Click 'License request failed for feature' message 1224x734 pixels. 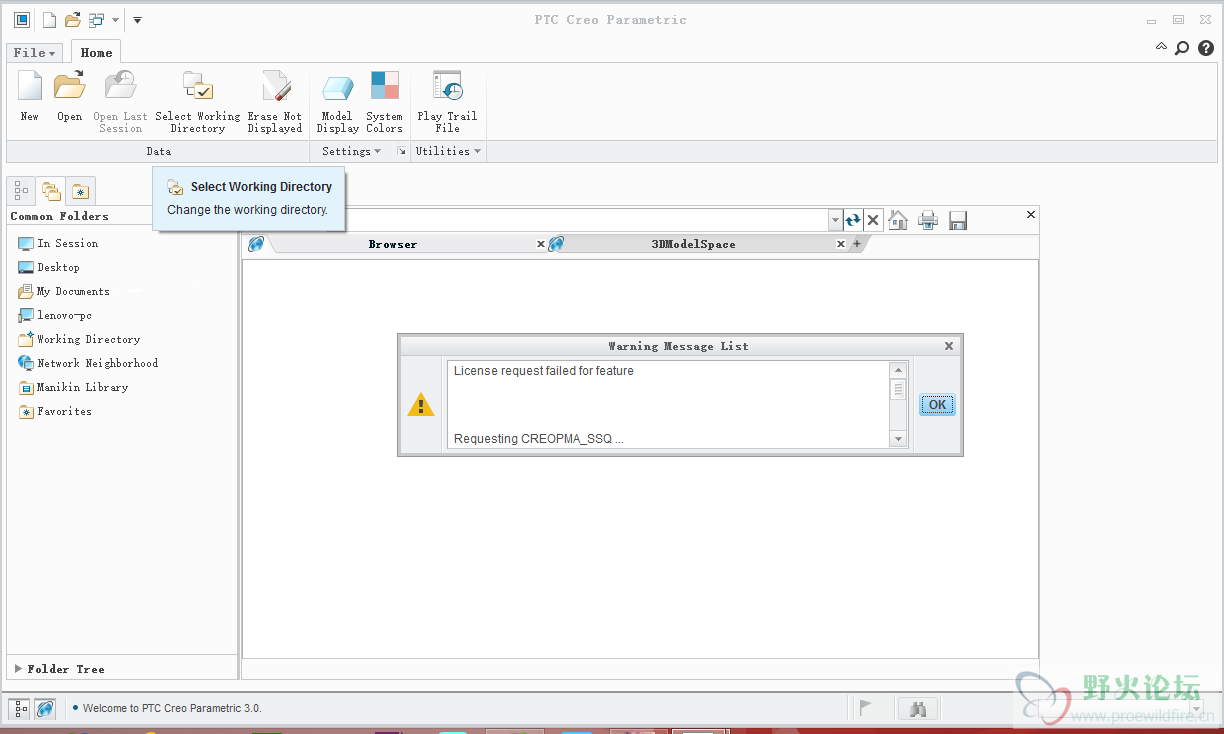[543, 371]
